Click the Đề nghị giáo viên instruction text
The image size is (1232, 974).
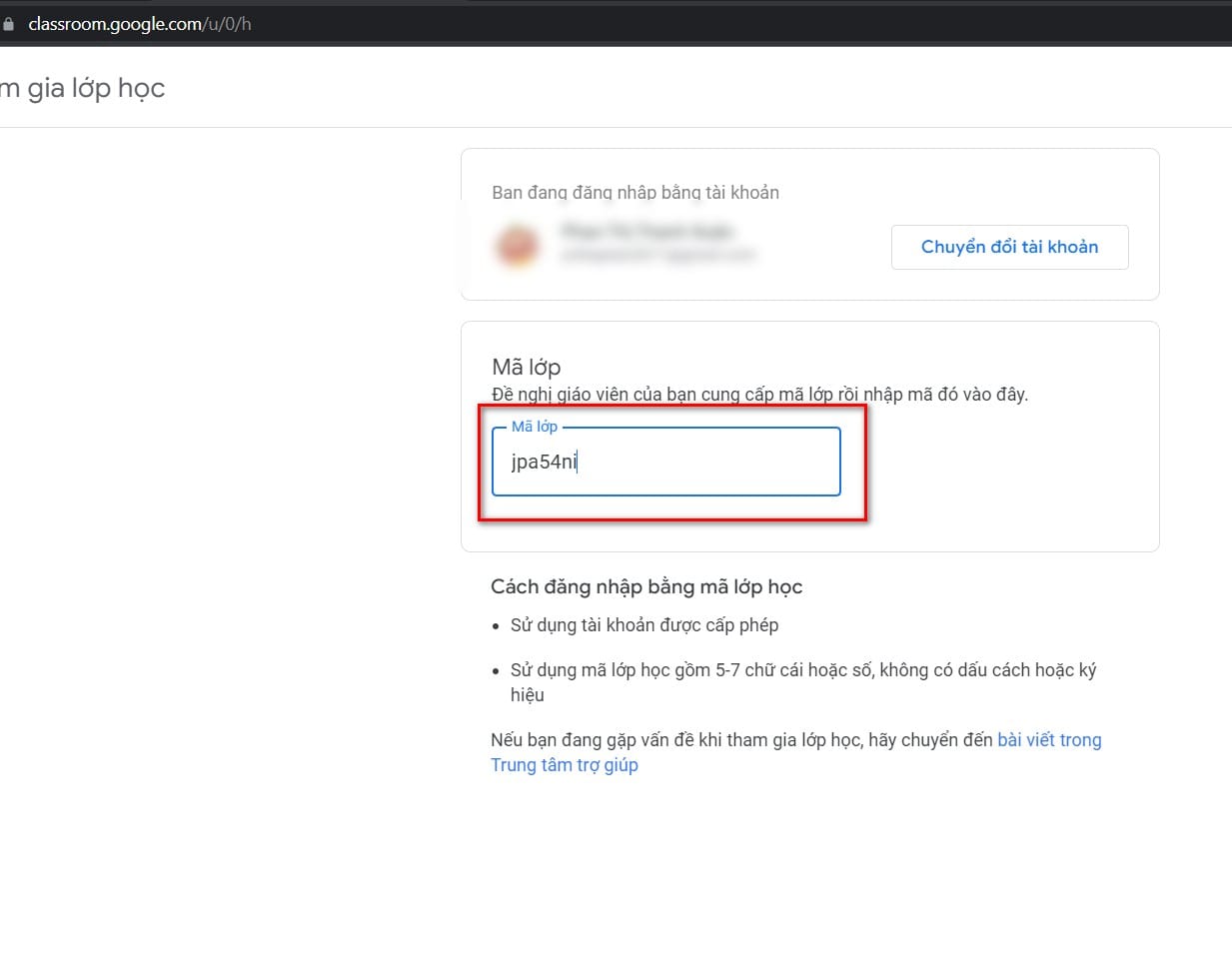coord(759,395)
